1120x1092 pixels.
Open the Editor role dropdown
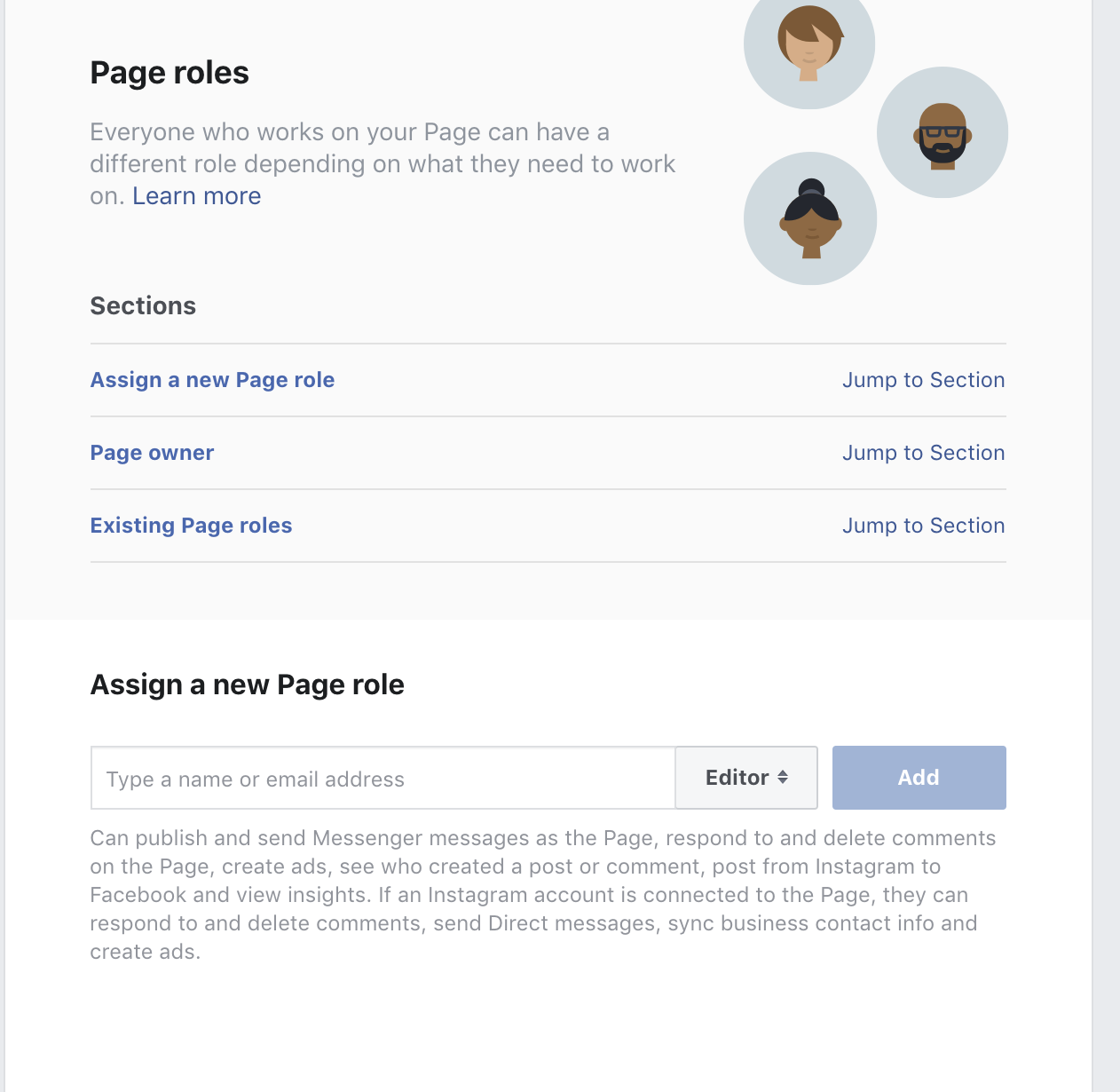746,778
